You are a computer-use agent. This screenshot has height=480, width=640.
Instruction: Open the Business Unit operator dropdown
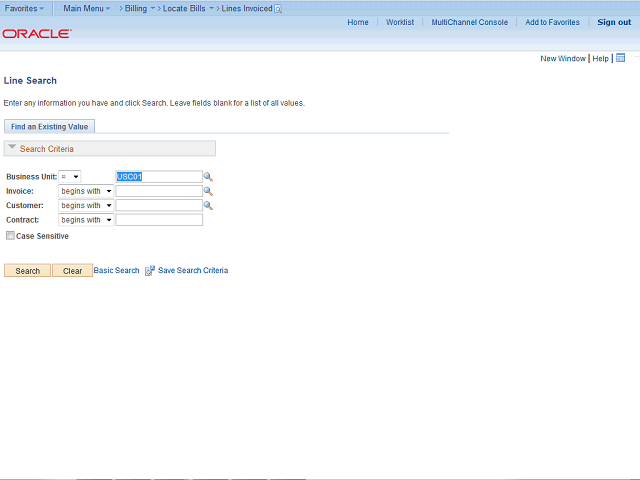click(x=70, y=177)
